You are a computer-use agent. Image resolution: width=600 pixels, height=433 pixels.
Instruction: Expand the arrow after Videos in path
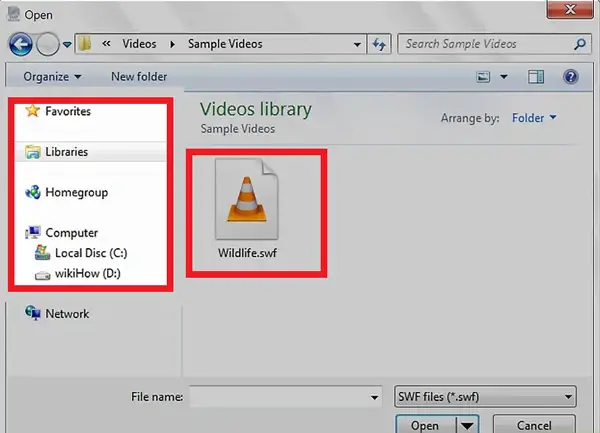(x=173, y=44)
